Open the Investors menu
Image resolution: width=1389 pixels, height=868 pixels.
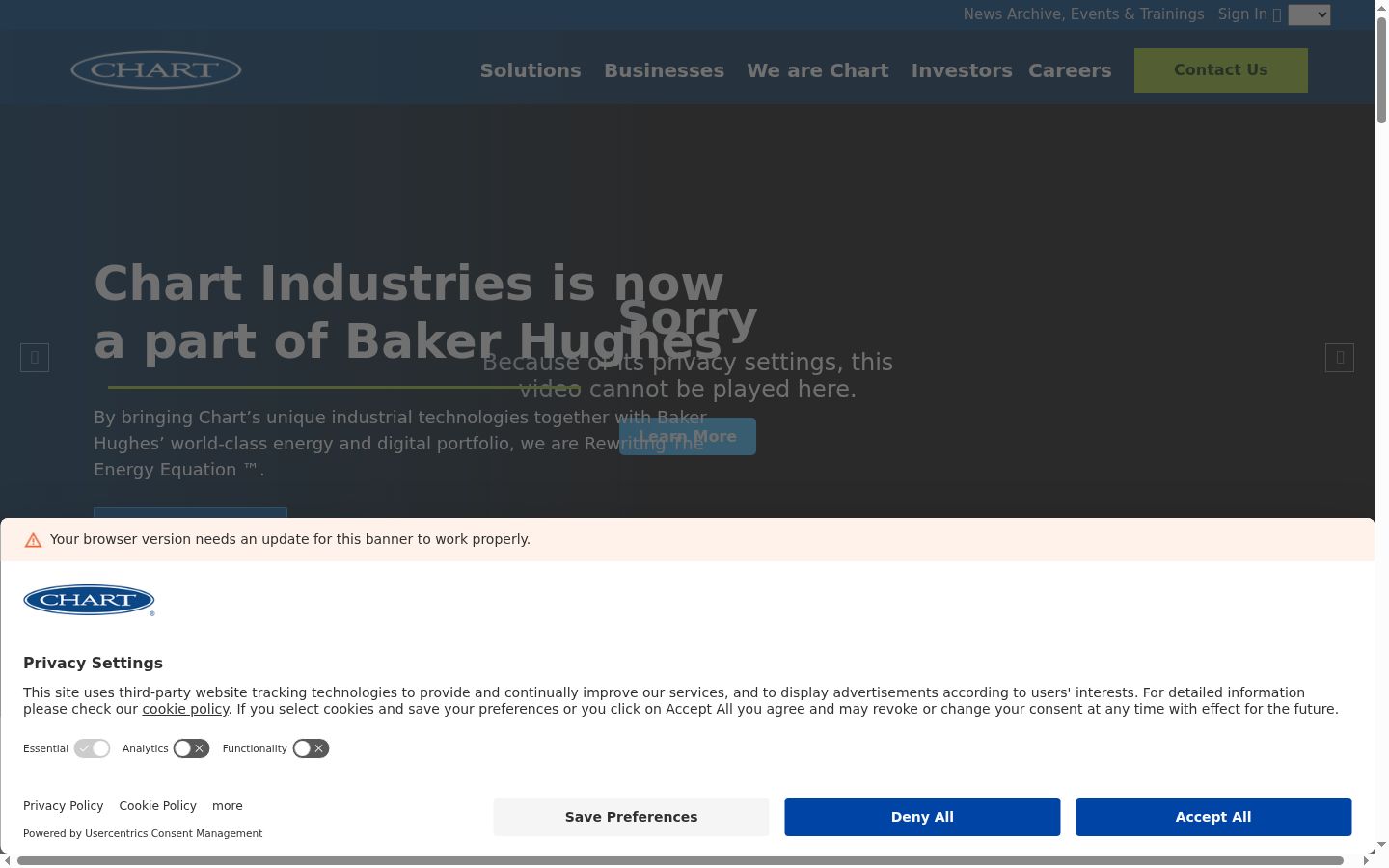pos(962,70)
